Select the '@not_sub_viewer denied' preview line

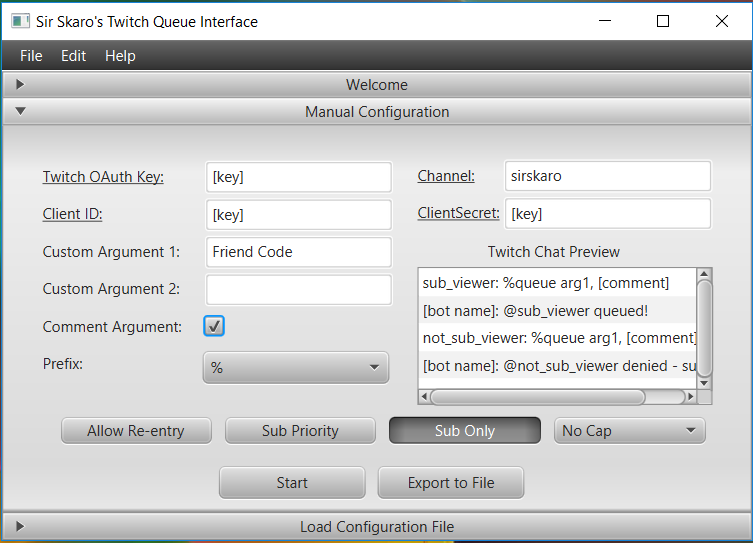coord(557,366)
